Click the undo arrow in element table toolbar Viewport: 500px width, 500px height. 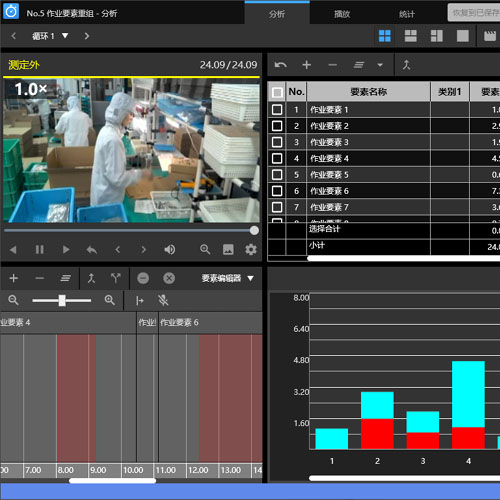(281, 65)
